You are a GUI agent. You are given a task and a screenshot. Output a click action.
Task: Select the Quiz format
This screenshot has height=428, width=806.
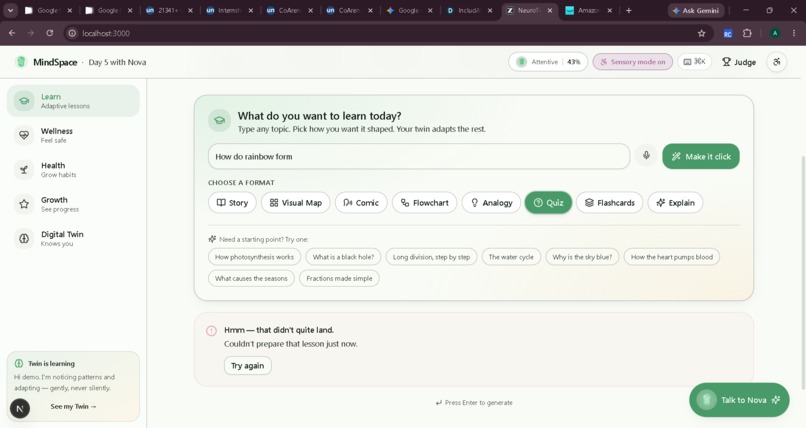548,202
